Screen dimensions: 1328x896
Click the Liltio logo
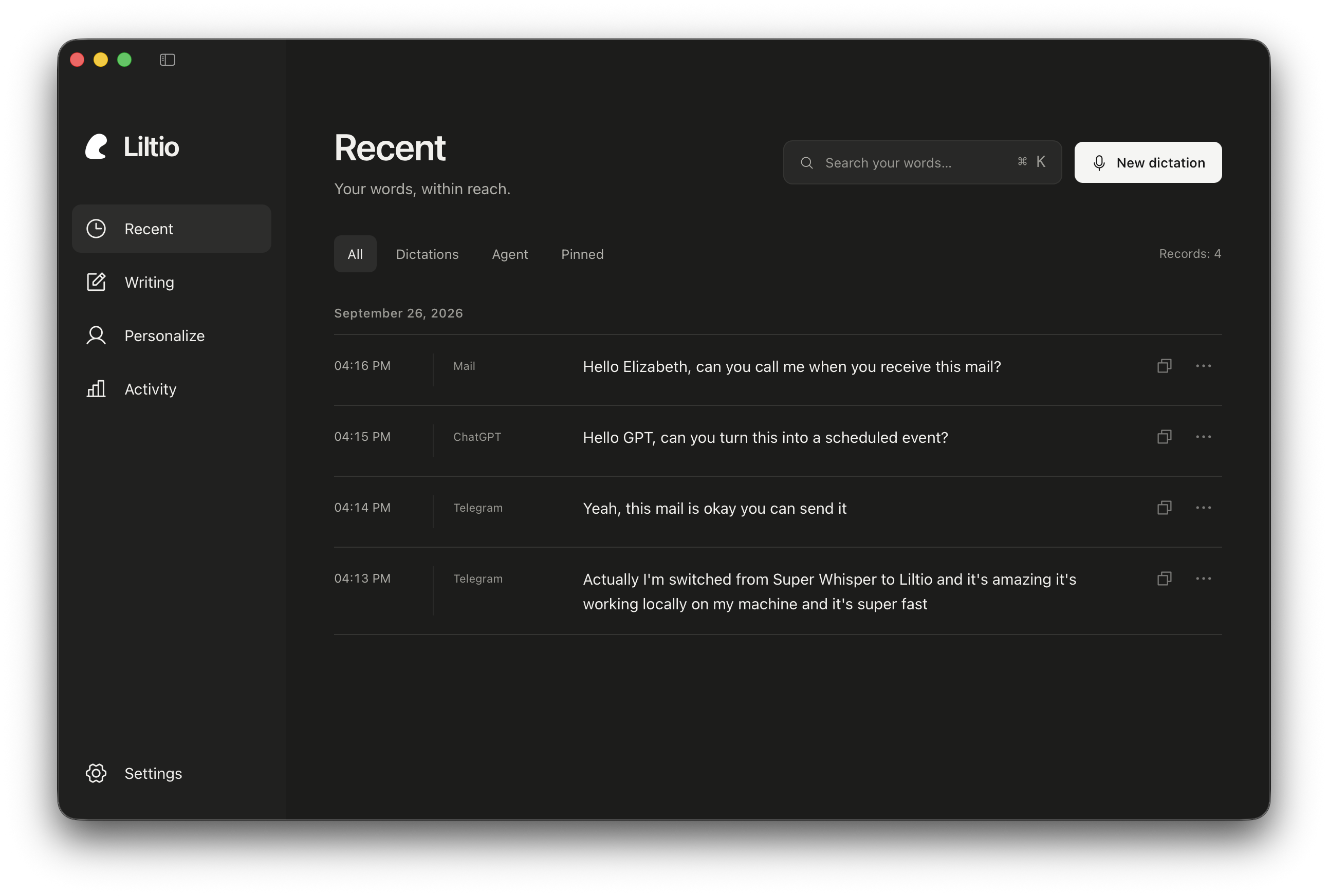click(x=132, y=147)
